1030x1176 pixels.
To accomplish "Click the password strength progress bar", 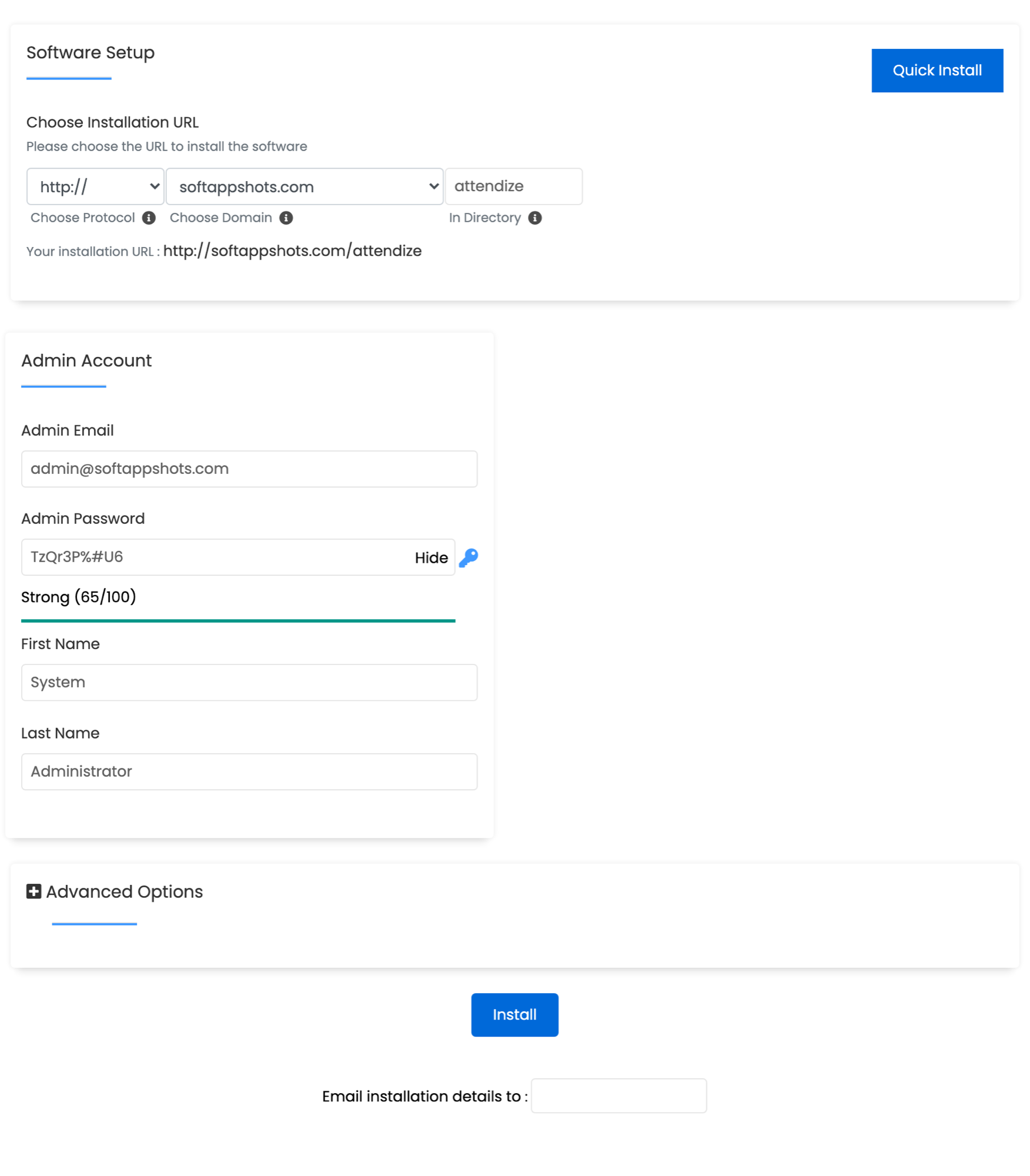I will pyautogui.click(x=238, y=620).
